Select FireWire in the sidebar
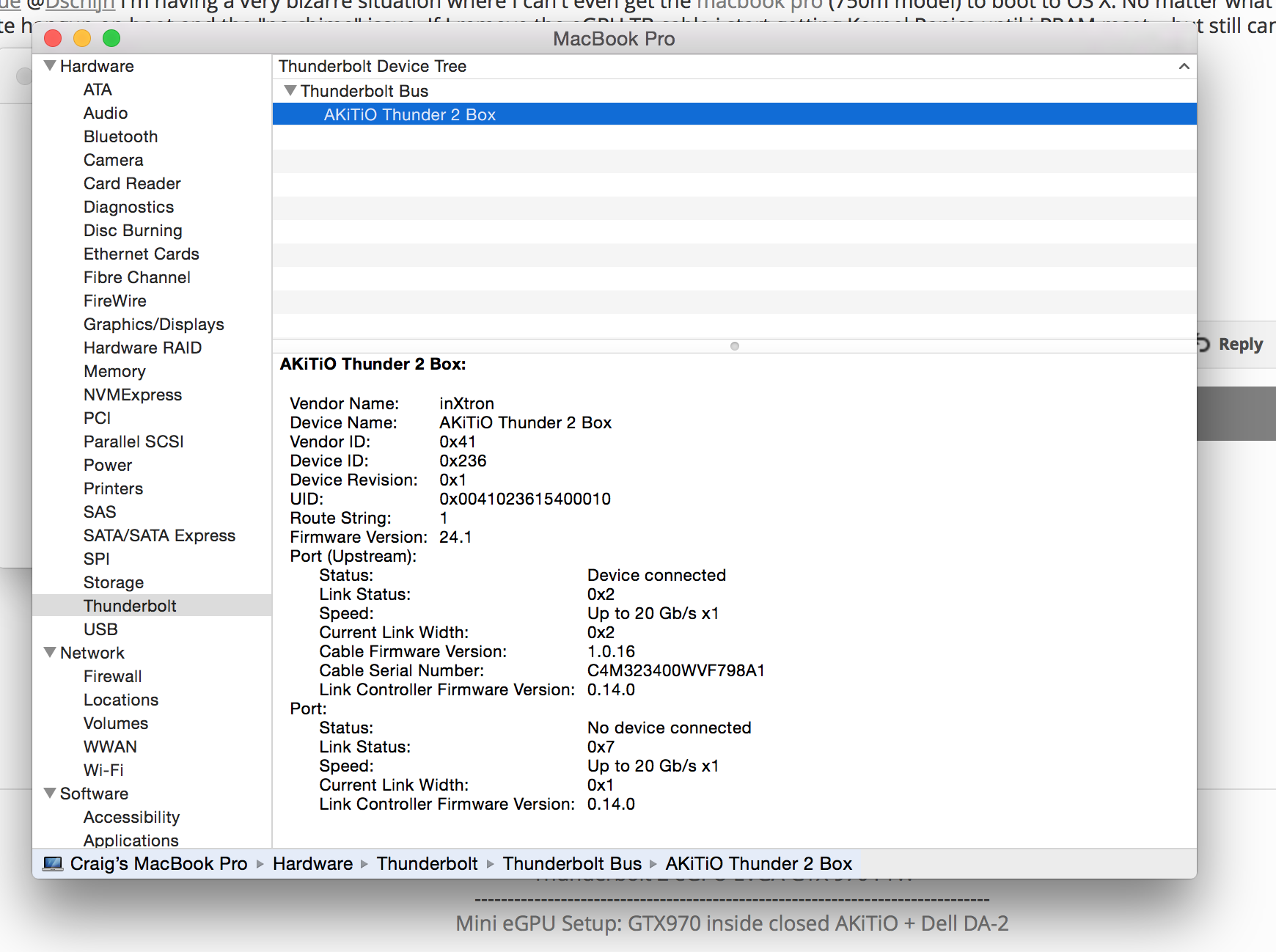 (115, 301)
